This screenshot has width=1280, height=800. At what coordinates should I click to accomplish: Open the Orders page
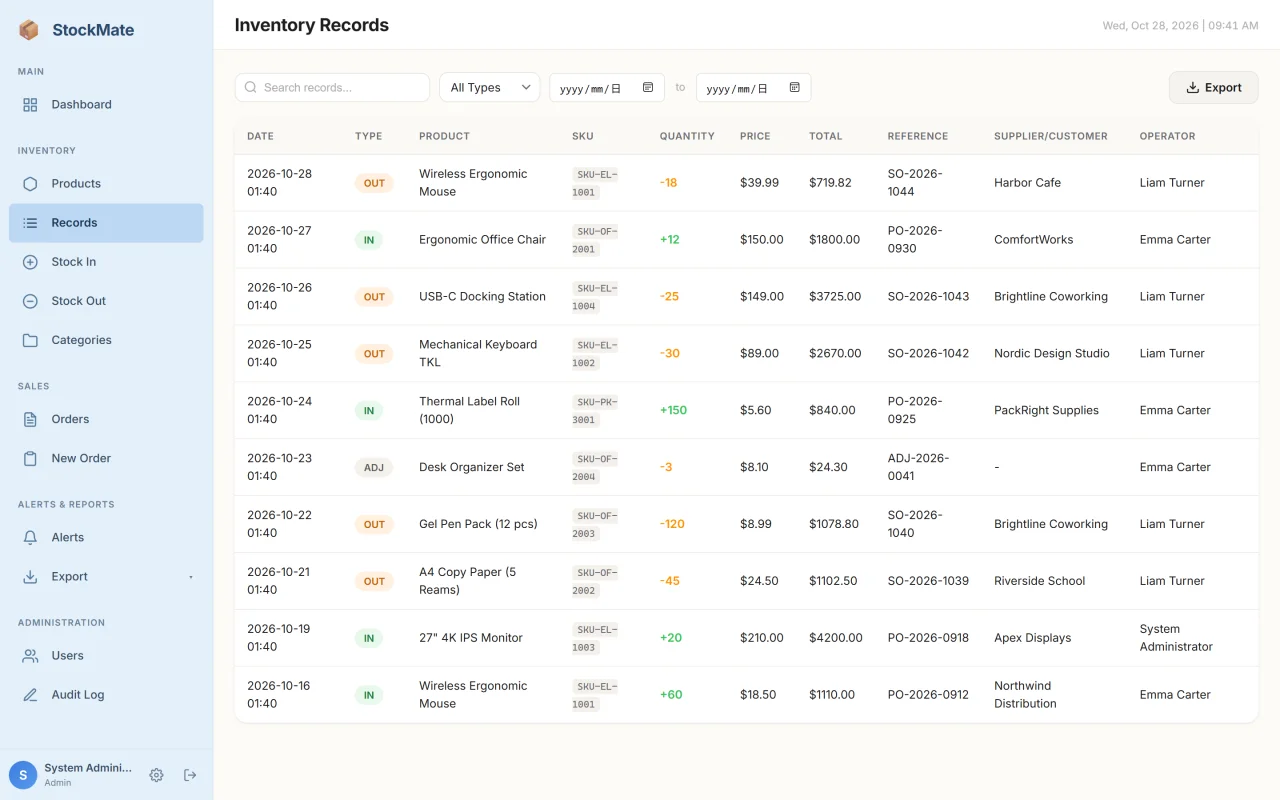[x=106, y=419]
